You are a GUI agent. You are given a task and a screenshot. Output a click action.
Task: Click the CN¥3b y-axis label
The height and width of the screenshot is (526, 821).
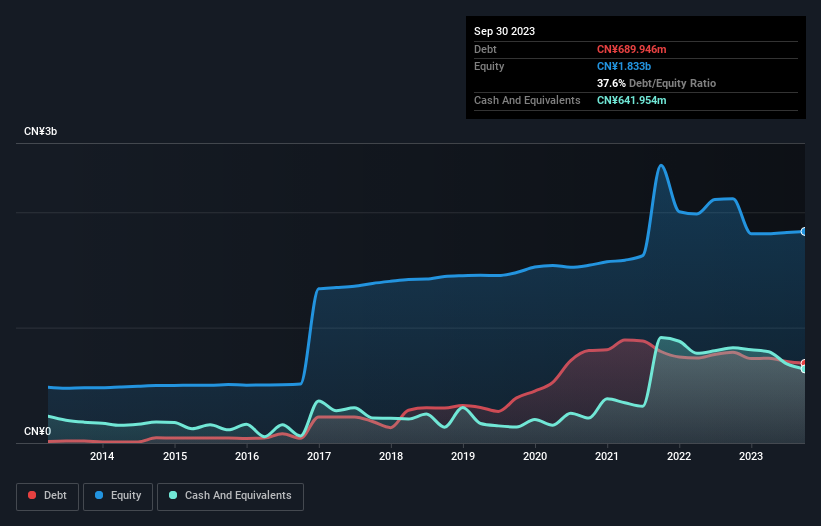40,131
